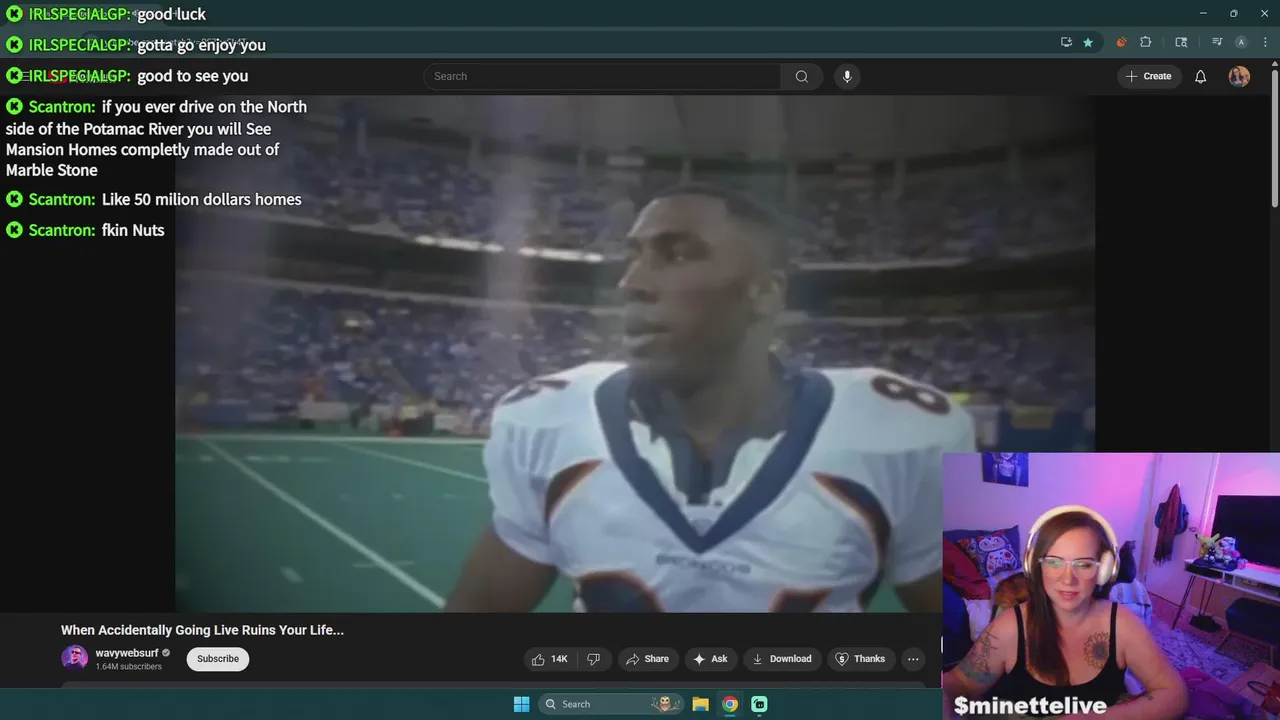Click the Share button under the video
The image size is (1280, 720).
tap(647, 659)
